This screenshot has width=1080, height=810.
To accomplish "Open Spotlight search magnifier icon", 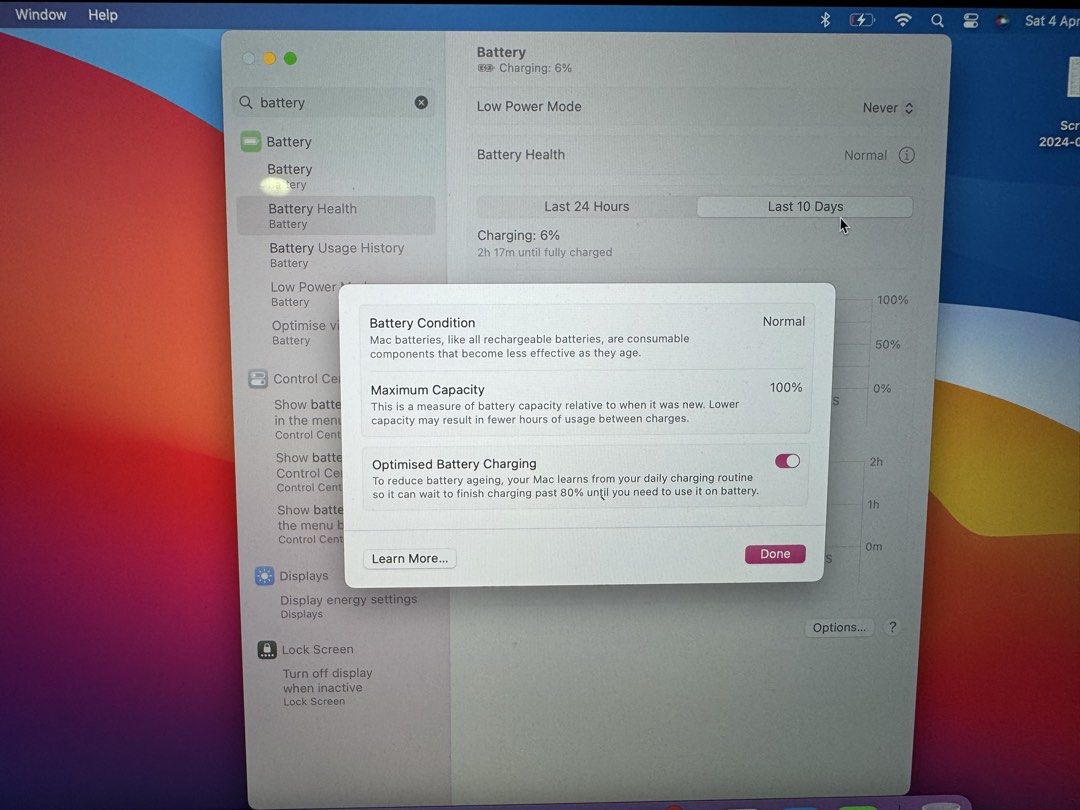I will pos(937,21).
